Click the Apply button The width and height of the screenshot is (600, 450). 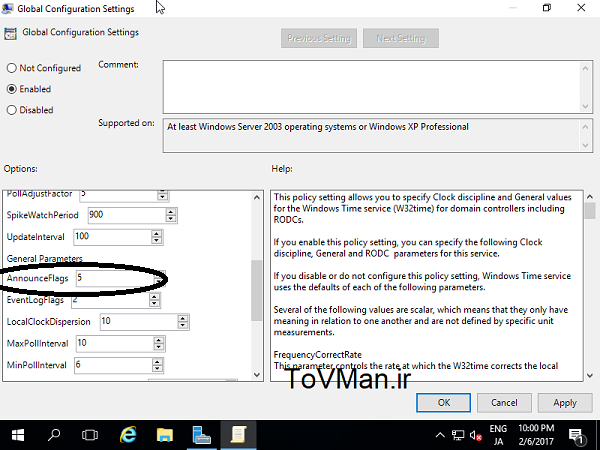565,403
